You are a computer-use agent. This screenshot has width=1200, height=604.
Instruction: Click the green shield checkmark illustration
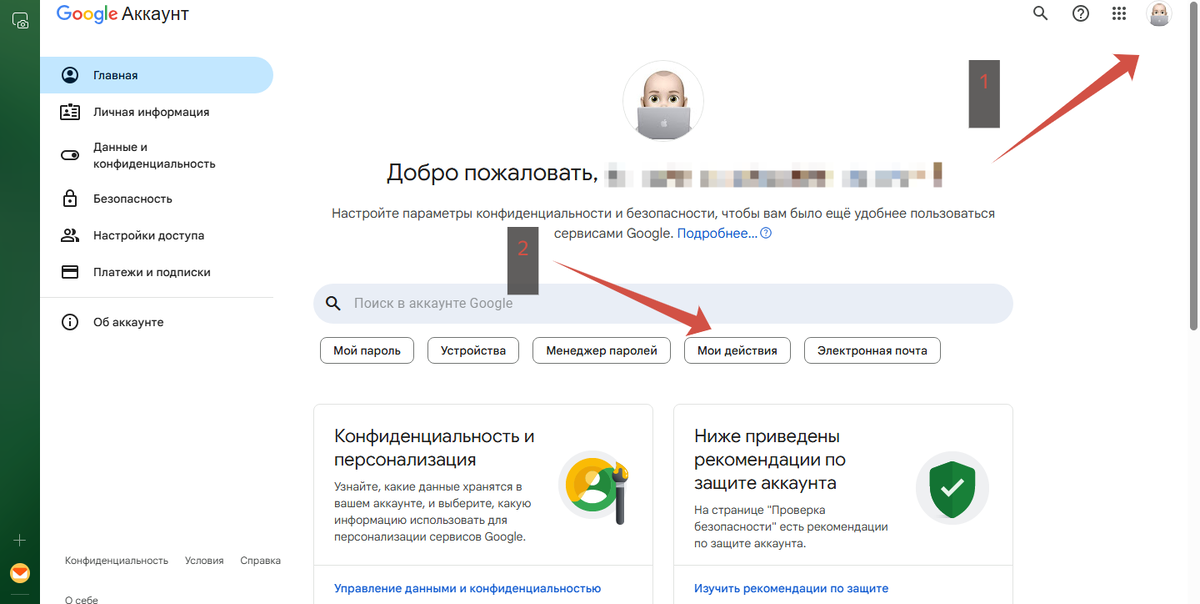[x=952, y=488]
